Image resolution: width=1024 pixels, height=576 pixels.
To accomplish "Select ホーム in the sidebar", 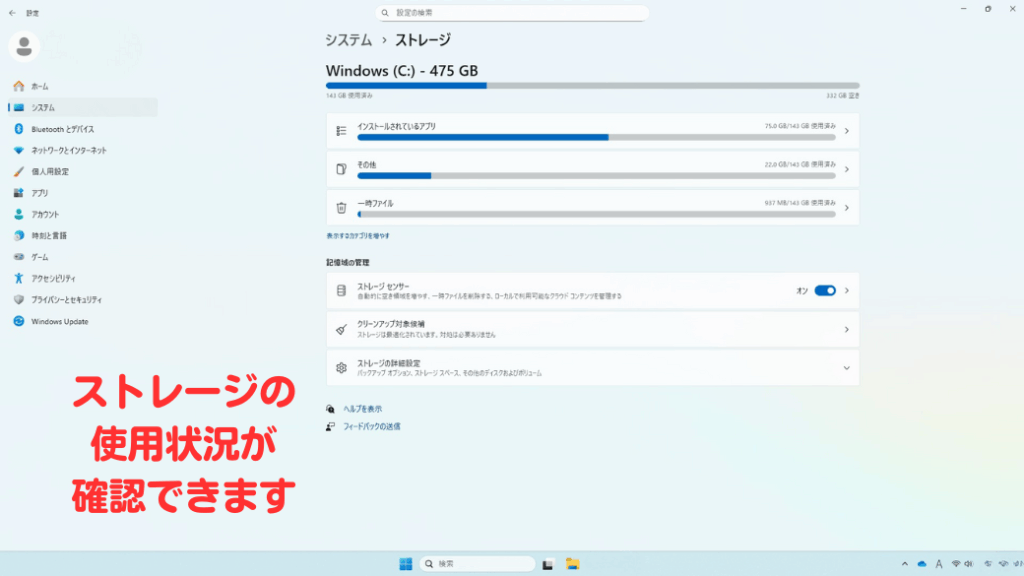I will pos(39,86).
